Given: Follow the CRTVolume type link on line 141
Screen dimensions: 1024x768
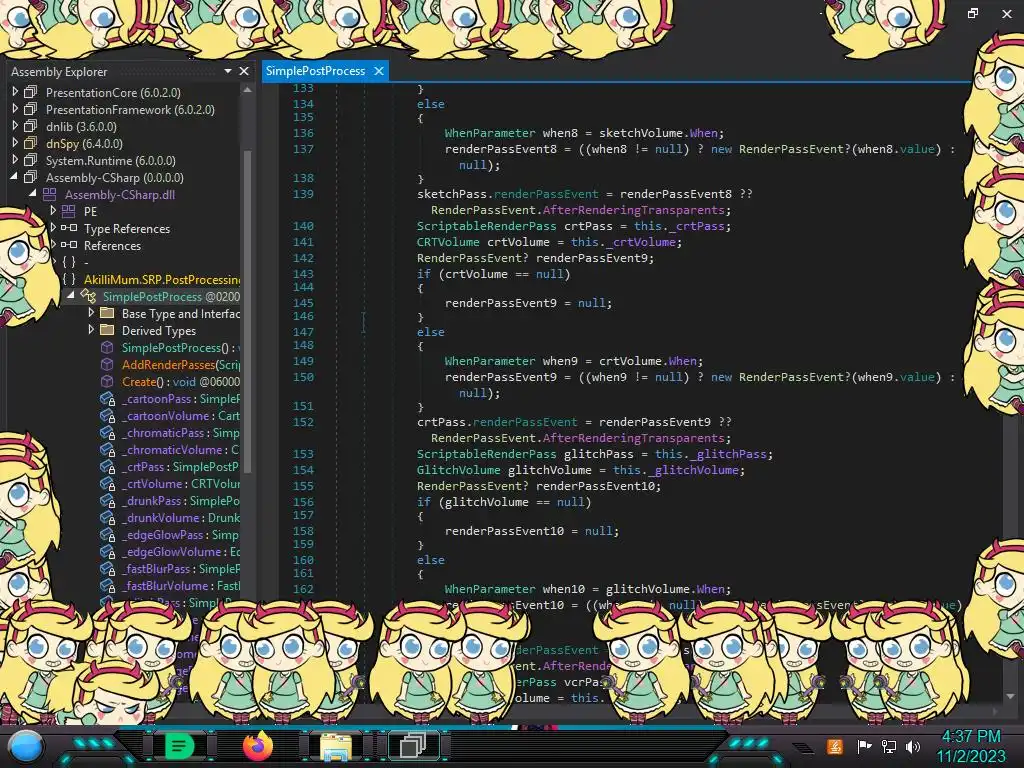Looking at the screenshot, I should point(448,242).
